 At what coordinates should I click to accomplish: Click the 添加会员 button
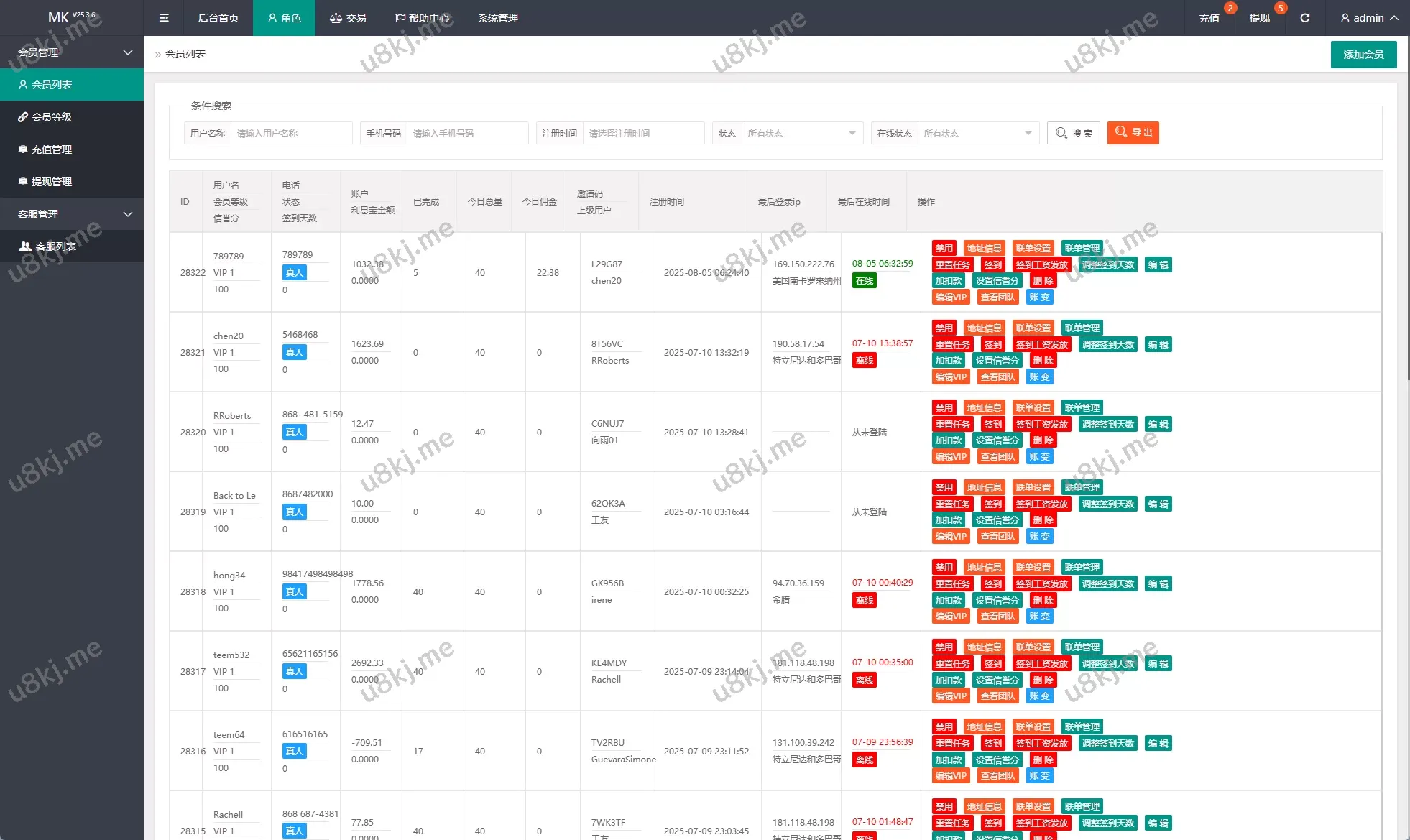1363,55
